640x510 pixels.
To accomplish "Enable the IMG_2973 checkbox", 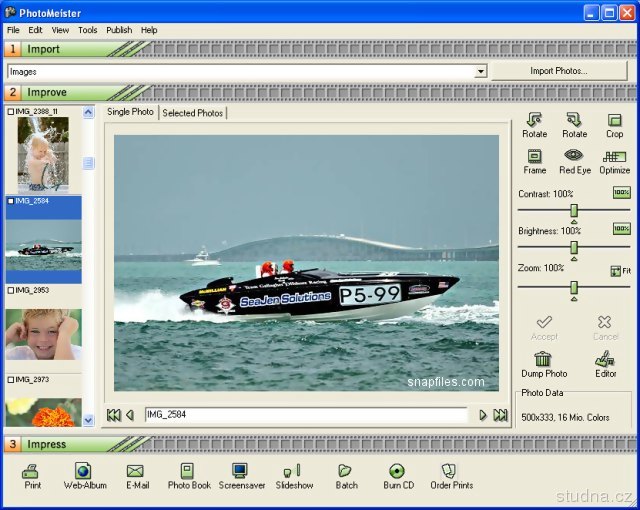I will point(11,380).
